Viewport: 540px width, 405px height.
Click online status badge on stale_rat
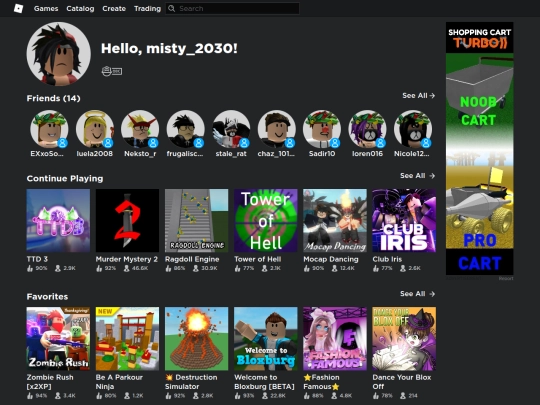click(x=244, y=143)
